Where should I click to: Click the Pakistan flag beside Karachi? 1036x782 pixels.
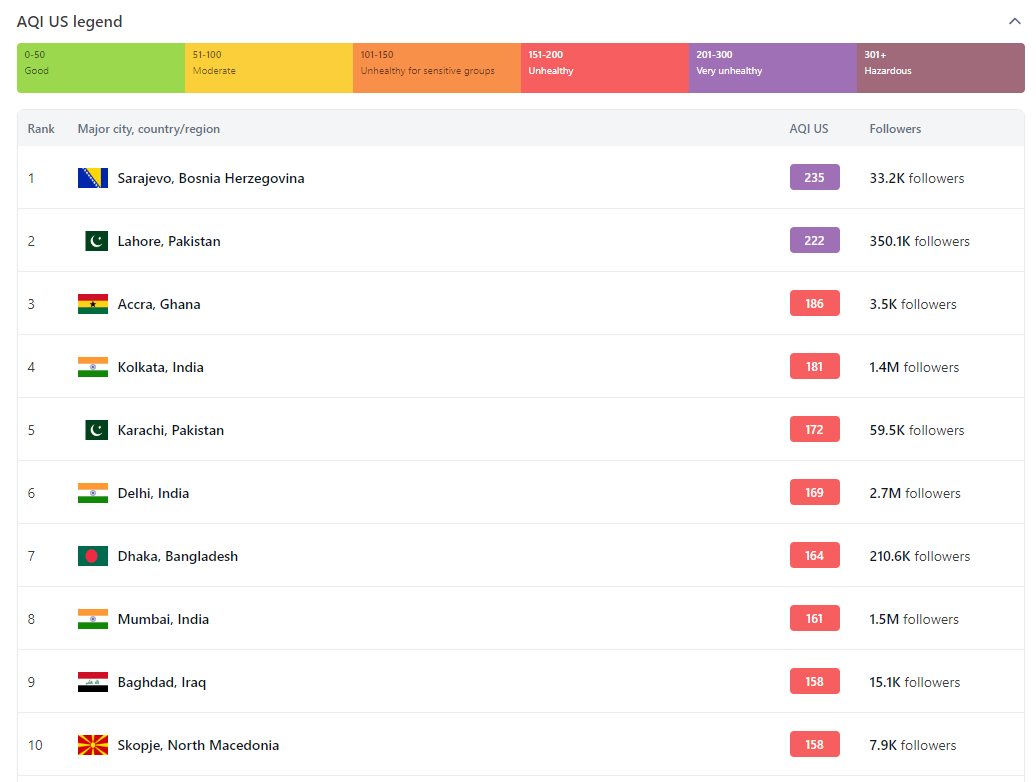point(96,430)
